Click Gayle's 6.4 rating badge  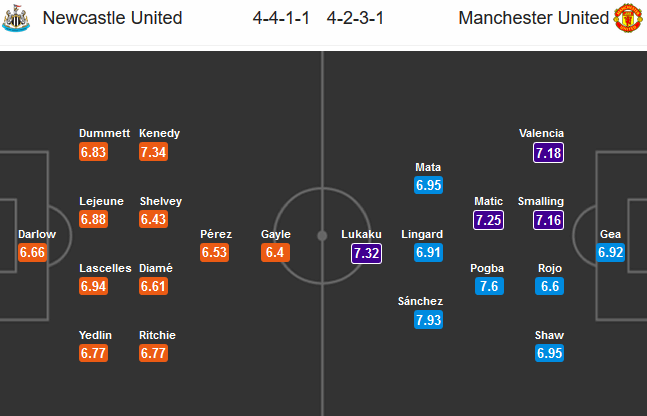[276, 253]
